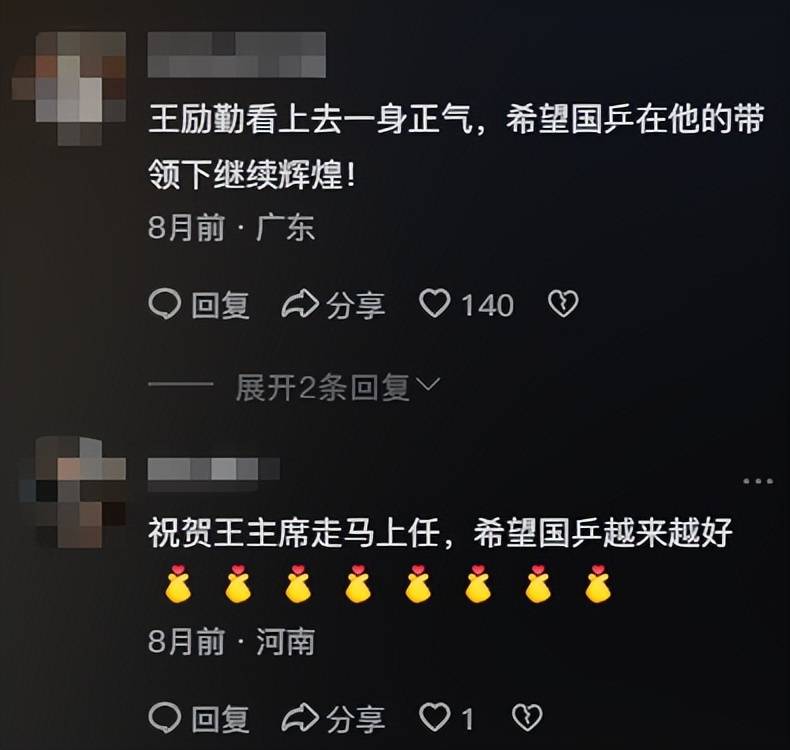The height and width of the screenshot is (750, 790).
Task: Like the Henan comment with 1 like
Action: 435,717
